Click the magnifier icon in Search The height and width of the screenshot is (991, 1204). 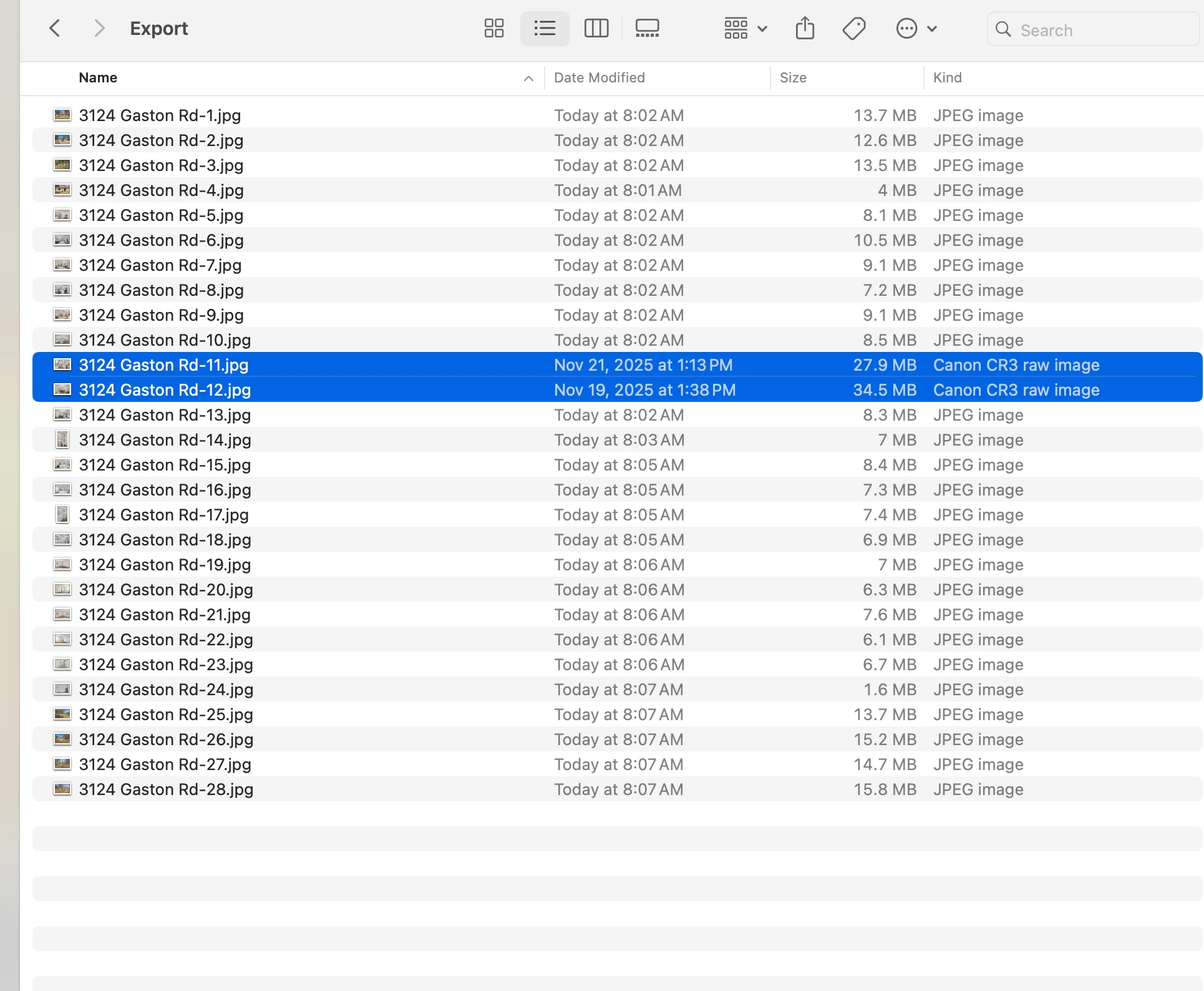coord(1003,29)
